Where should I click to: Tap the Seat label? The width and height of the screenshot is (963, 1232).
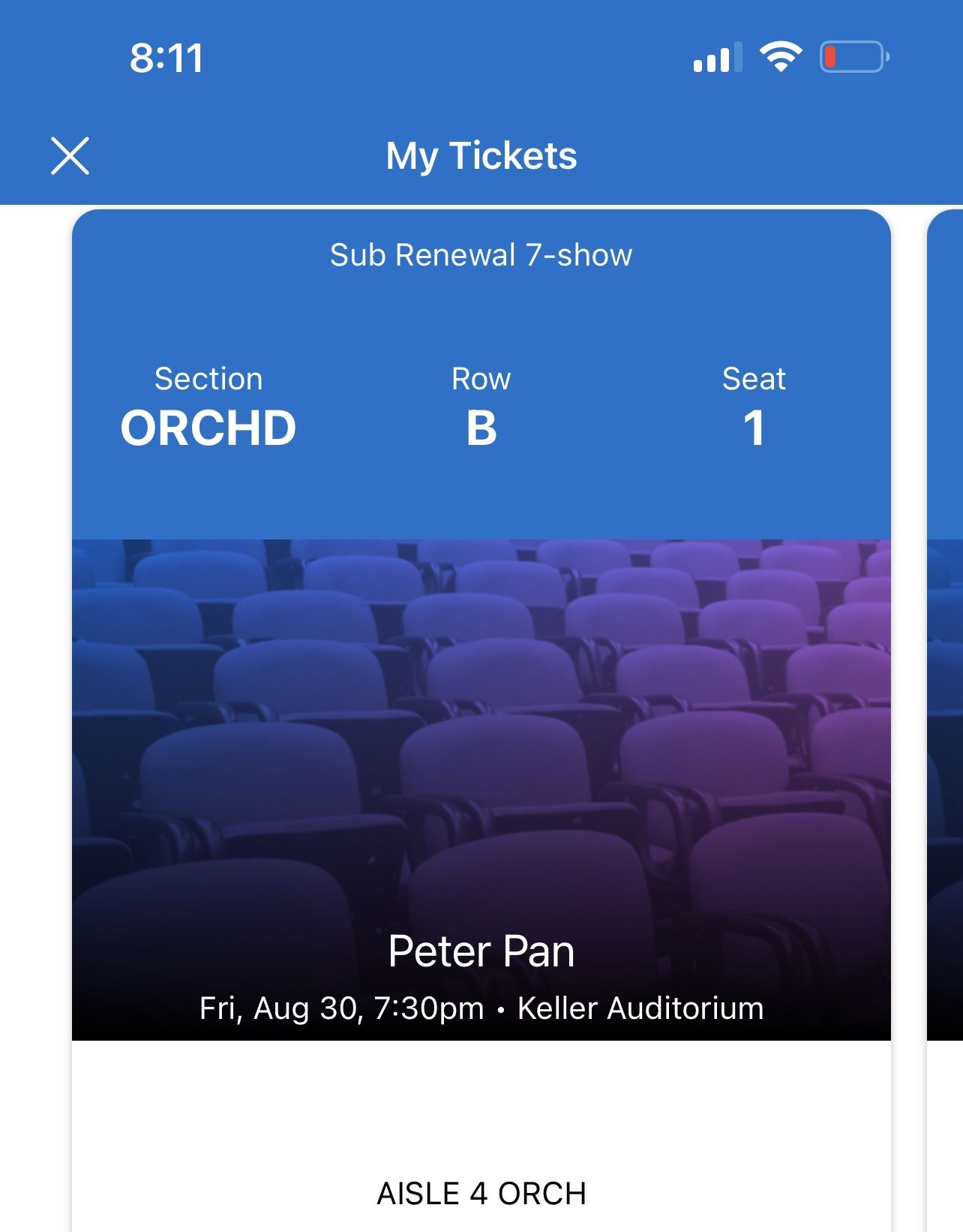(x=754, y=379)
